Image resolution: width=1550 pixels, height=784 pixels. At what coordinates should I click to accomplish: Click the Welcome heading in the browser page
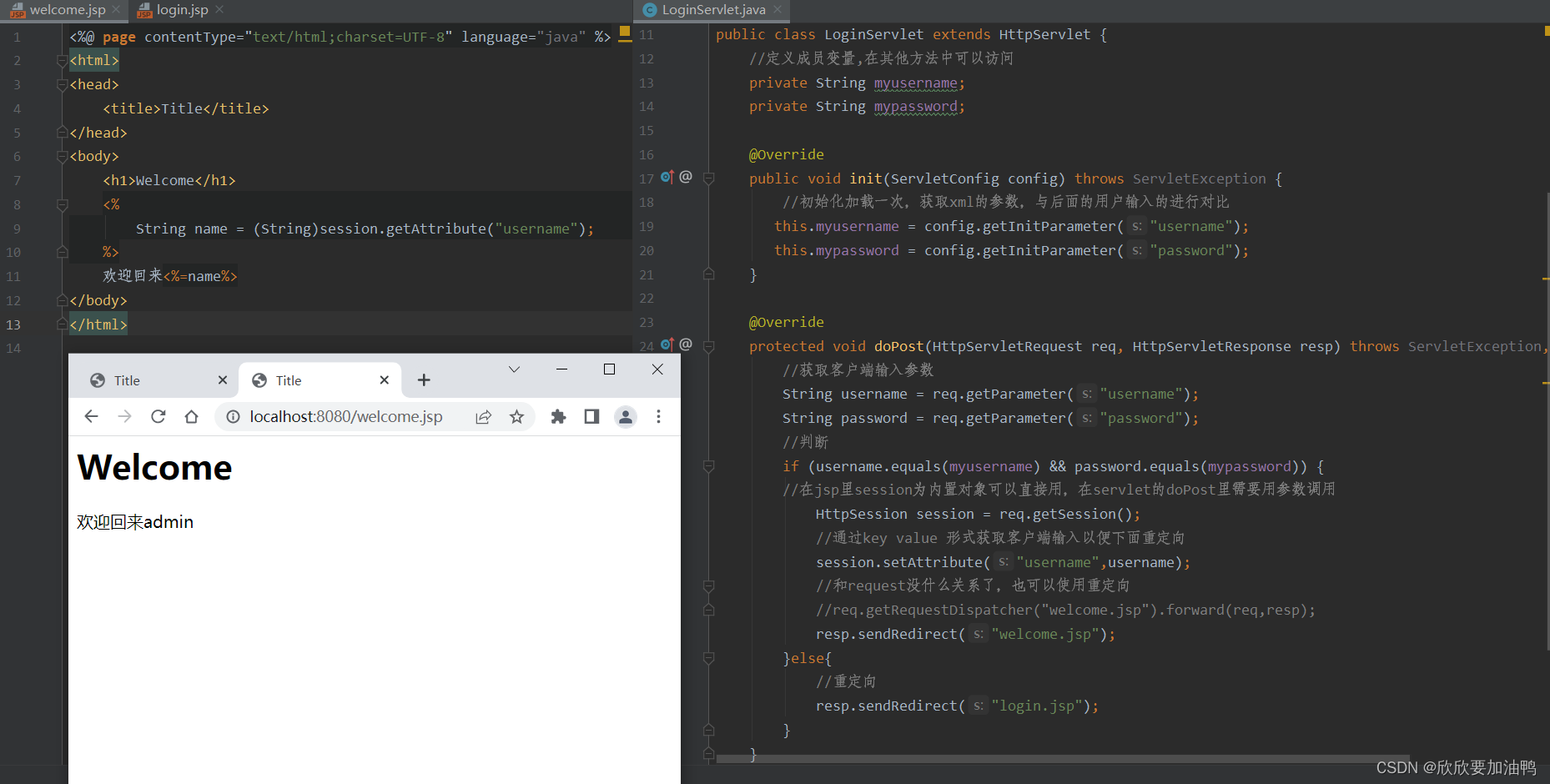point(155,467)
